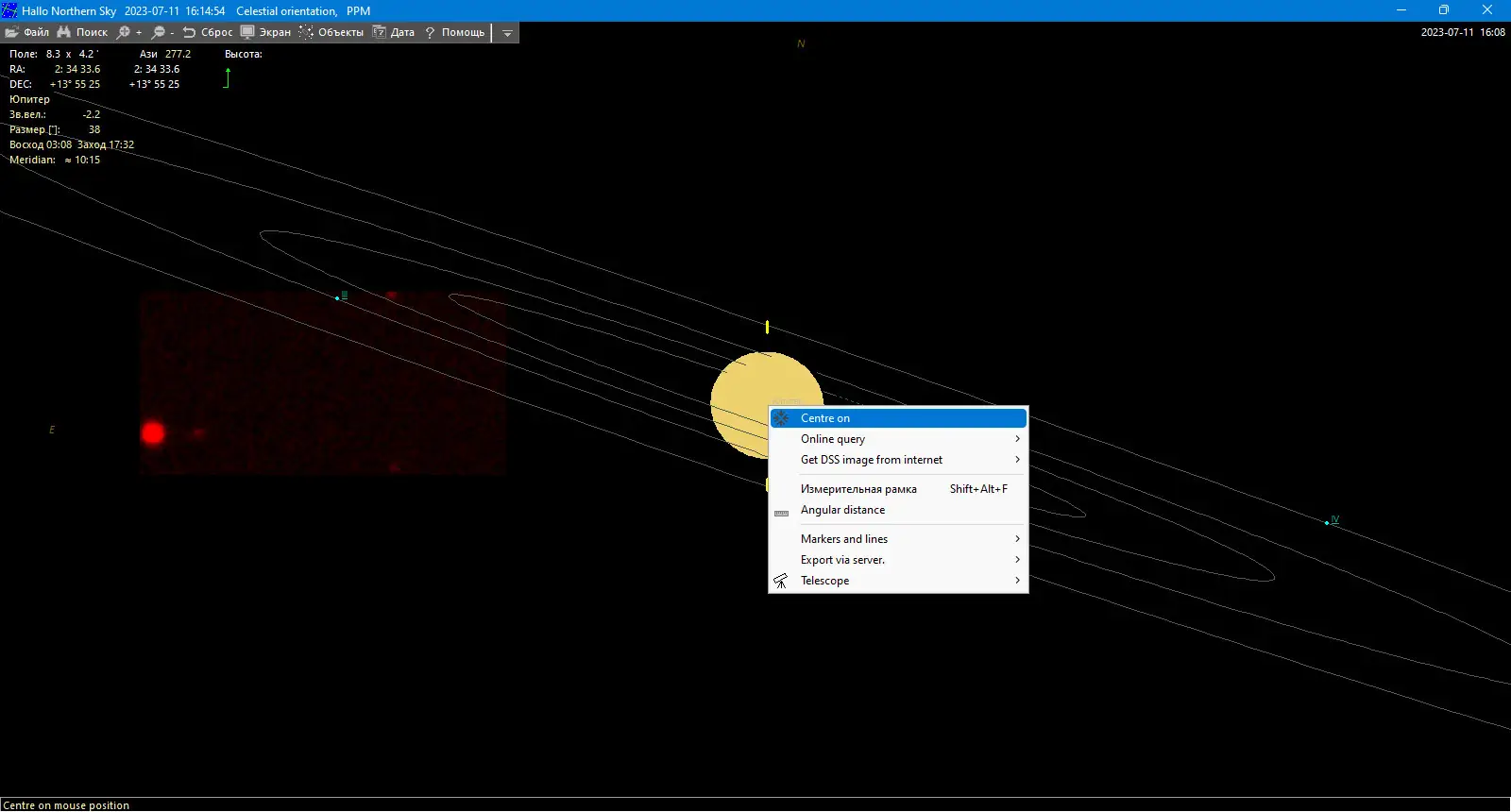Select Angular distance menu entry
This screenshot has height=812, width=1511.
click(x=898, y=510)
